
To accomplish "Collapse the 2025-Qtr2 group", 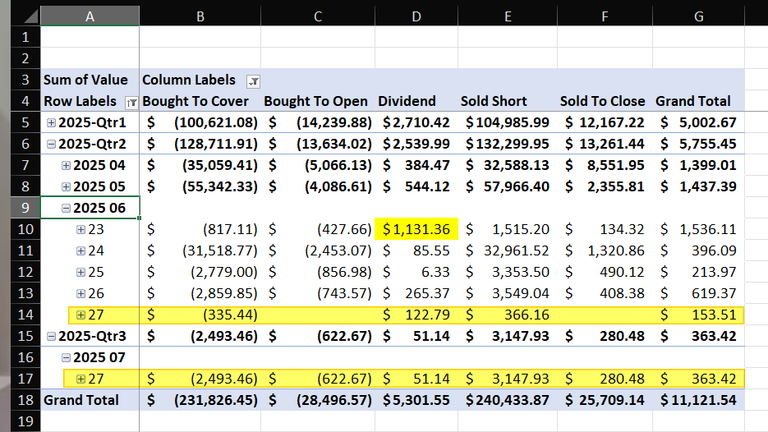I will point(51,144).
